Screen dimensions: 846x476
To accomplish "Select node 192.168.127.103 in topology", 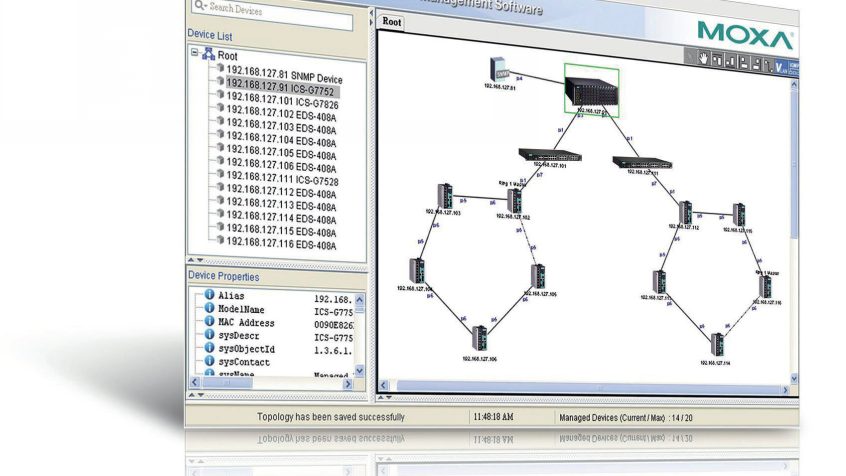I will 445,196.
